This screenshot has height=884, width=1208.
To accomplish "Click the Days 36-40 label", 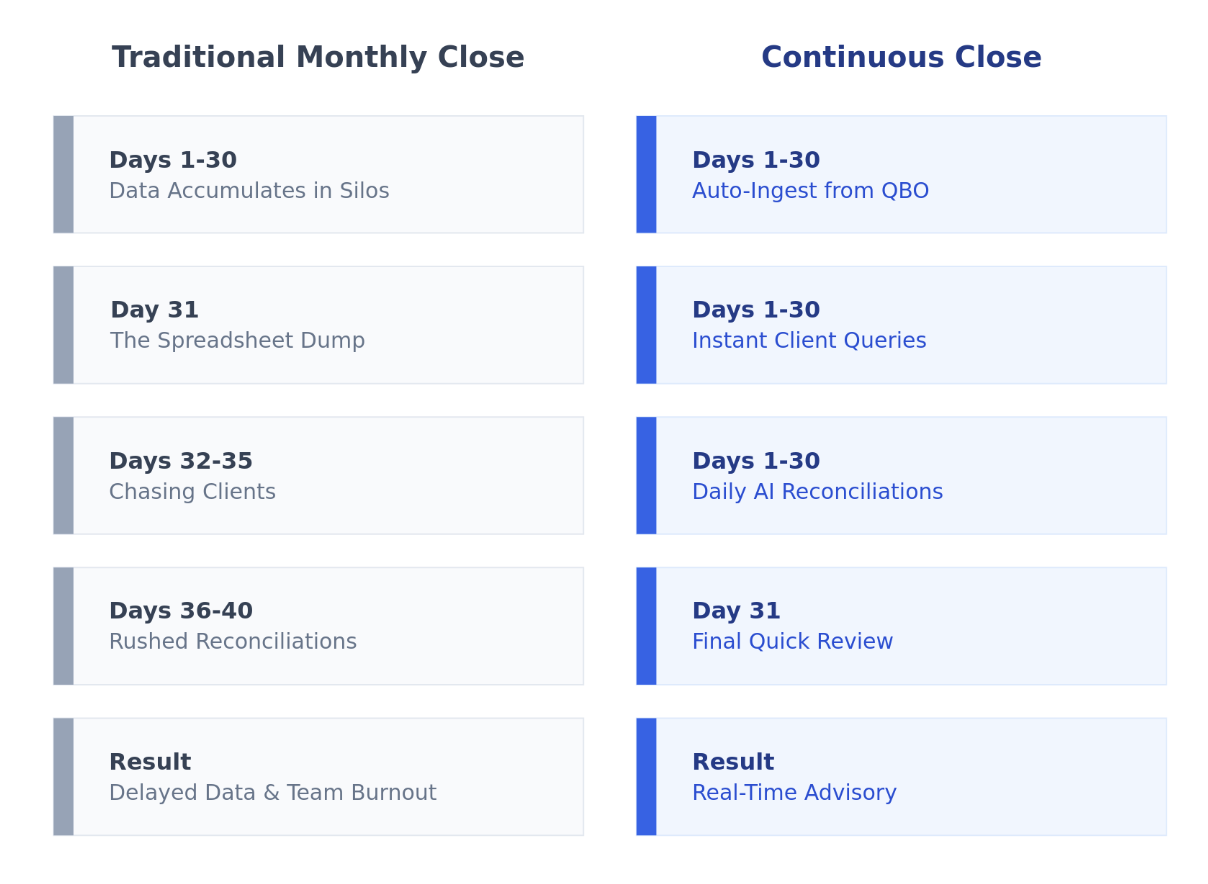I will tap(181, 611).
